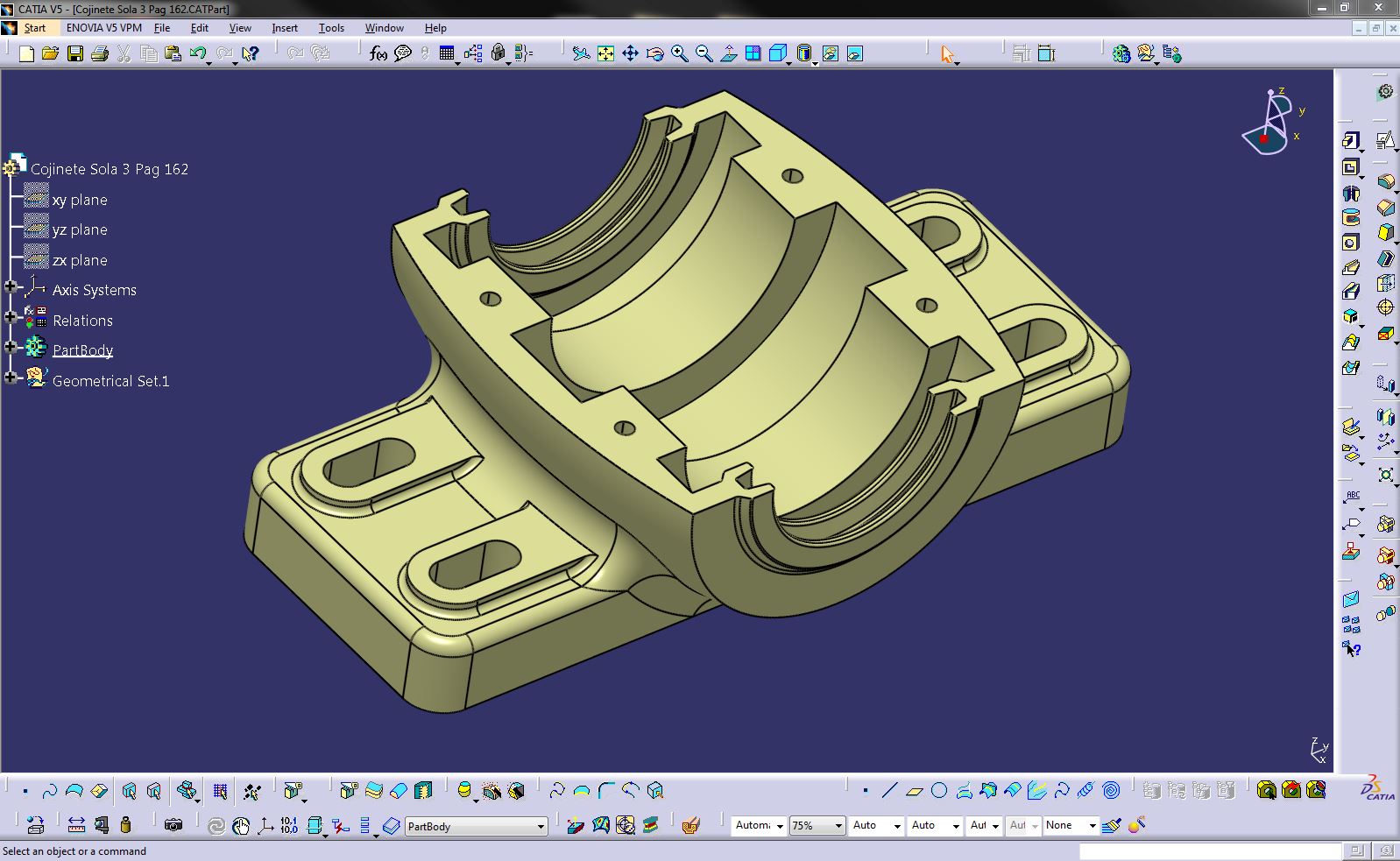
Task: Select the zx plane in the tree
Action: [x=80, y=260]
